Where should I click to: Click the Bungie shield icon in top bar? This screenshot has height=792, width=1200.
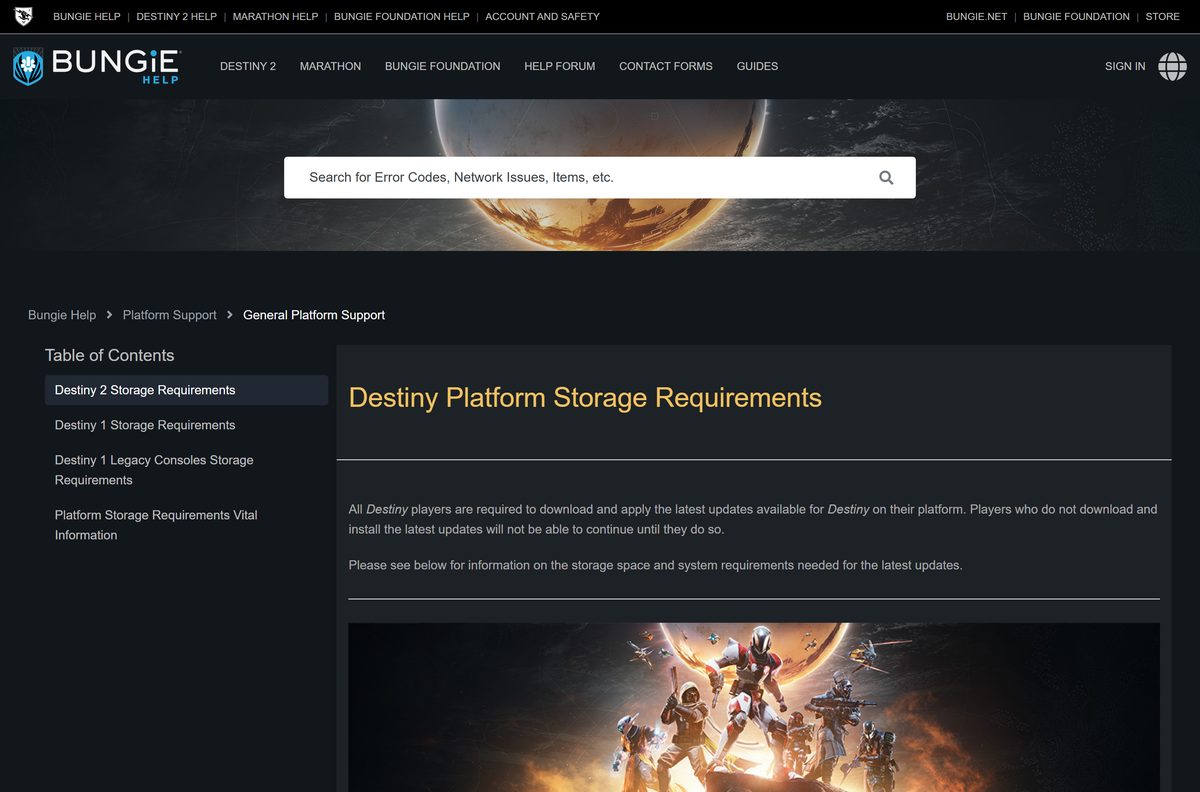23,16
